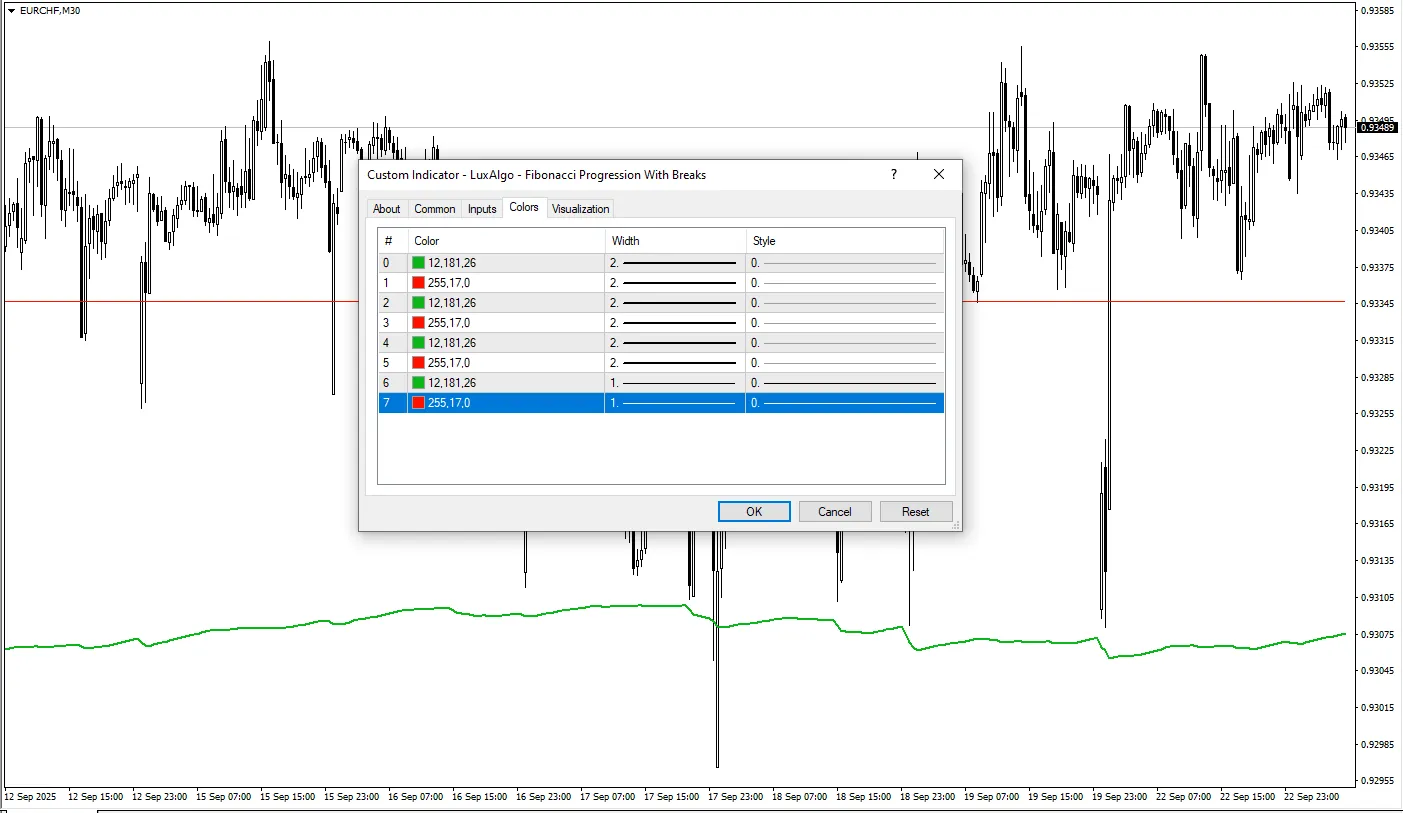Open the line style selector for row 3
This screenshot has width=1403, height=813.
click(x=845, y=323)
